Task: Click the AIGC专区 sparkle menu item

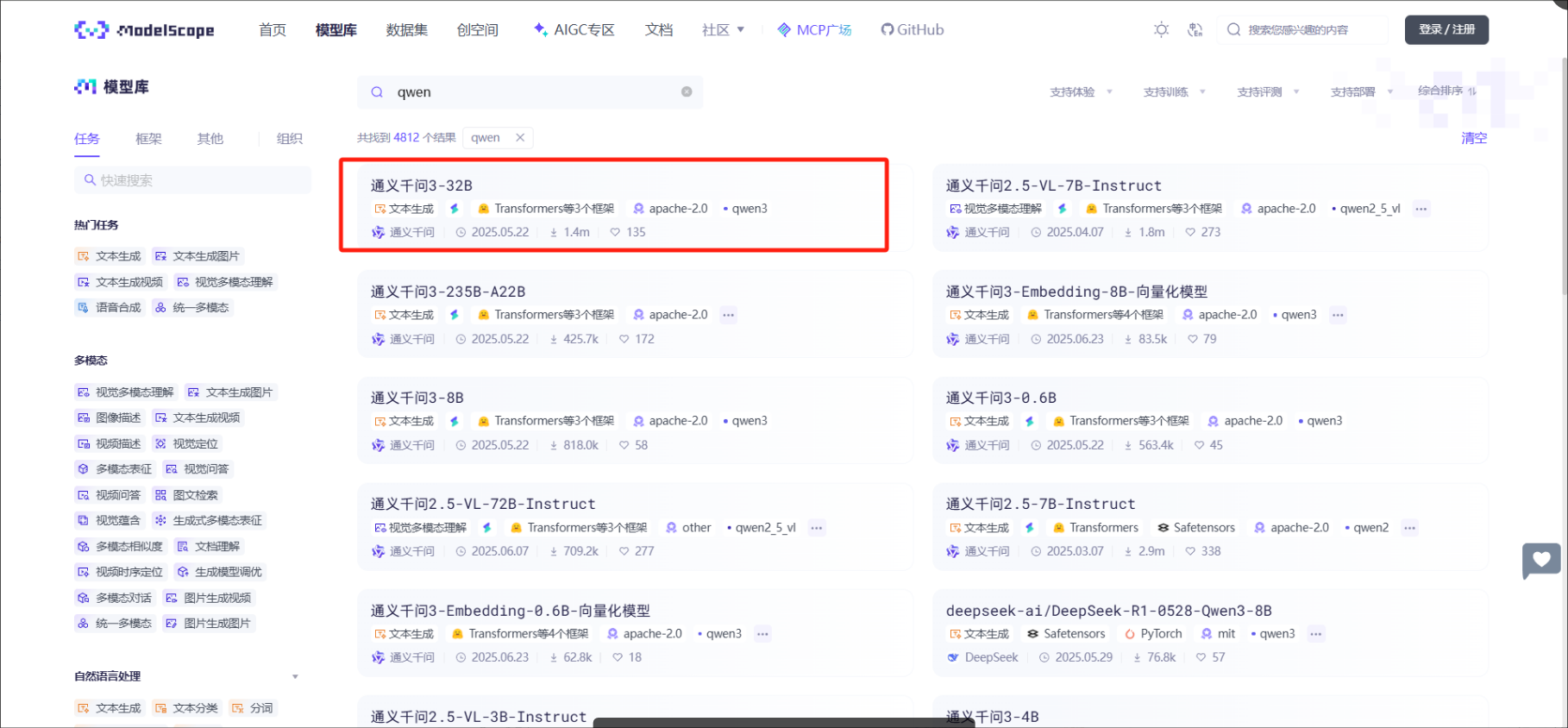Action: 574,30
